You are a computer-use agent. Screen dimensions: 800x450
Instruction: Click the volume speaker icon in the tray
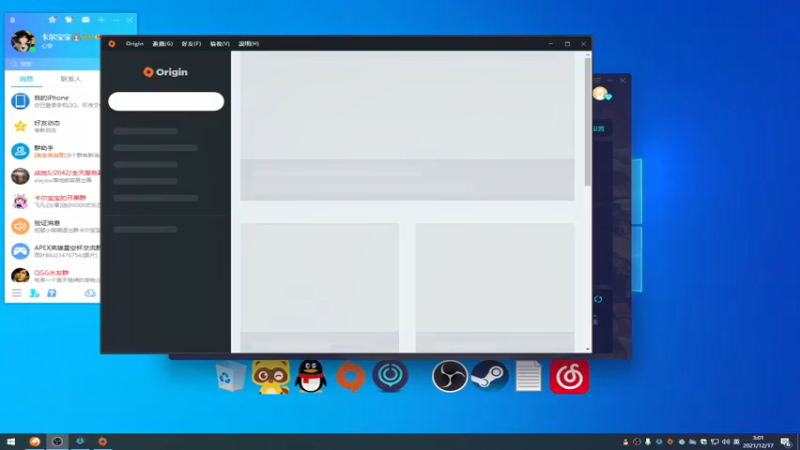point(726,442)
